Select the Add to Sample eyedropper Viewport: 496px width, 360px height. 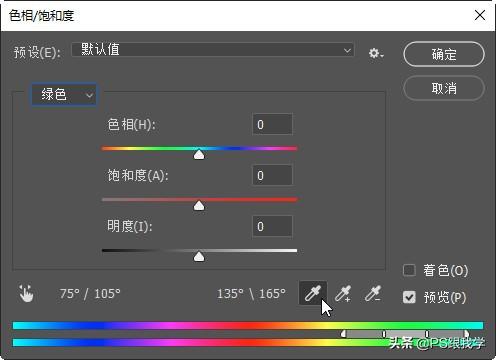(x=343, y=294)
